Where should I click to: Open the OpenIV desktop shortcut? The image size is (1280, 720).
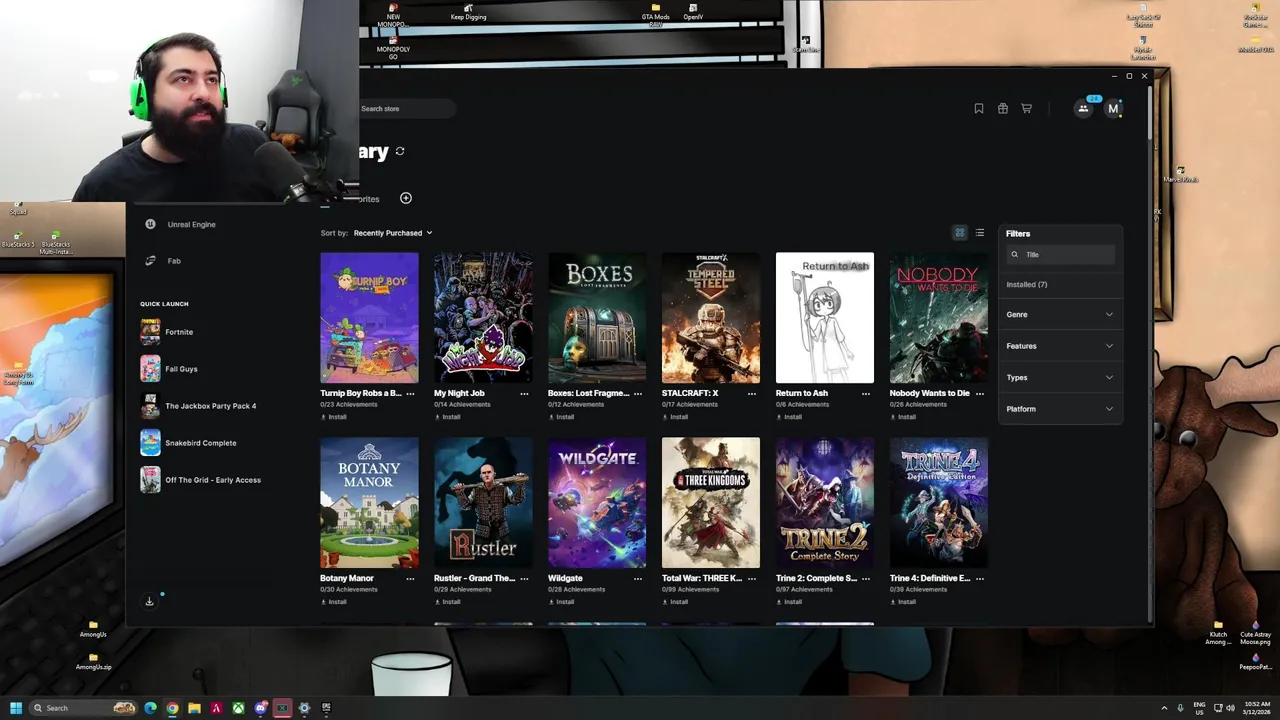(x=693, y=12)
